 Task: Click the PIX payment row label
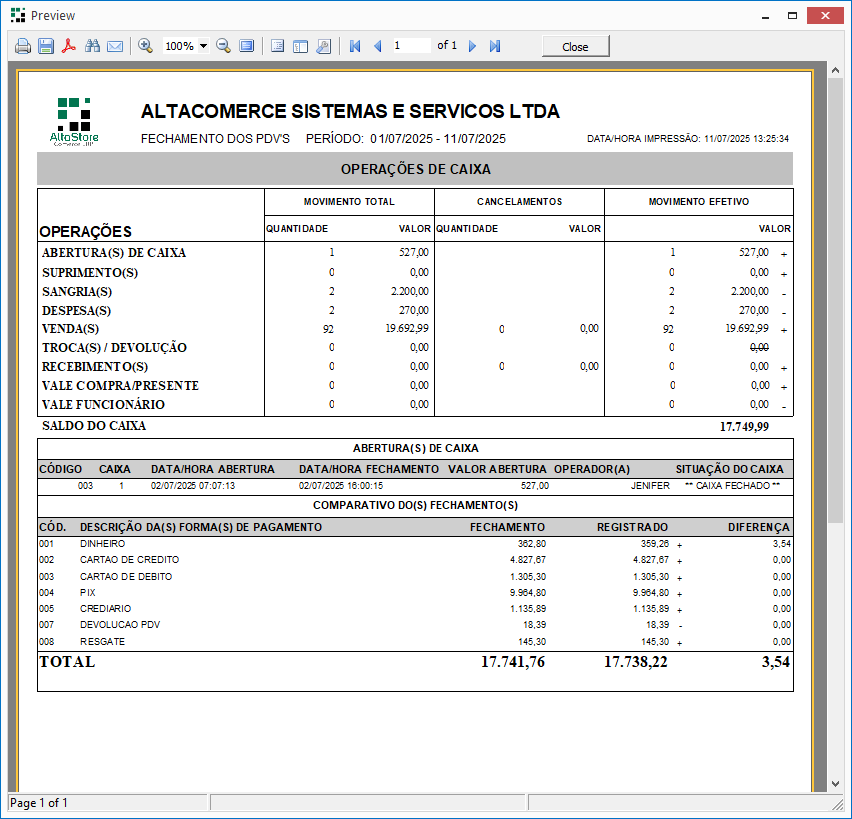[x=87, y=592]
